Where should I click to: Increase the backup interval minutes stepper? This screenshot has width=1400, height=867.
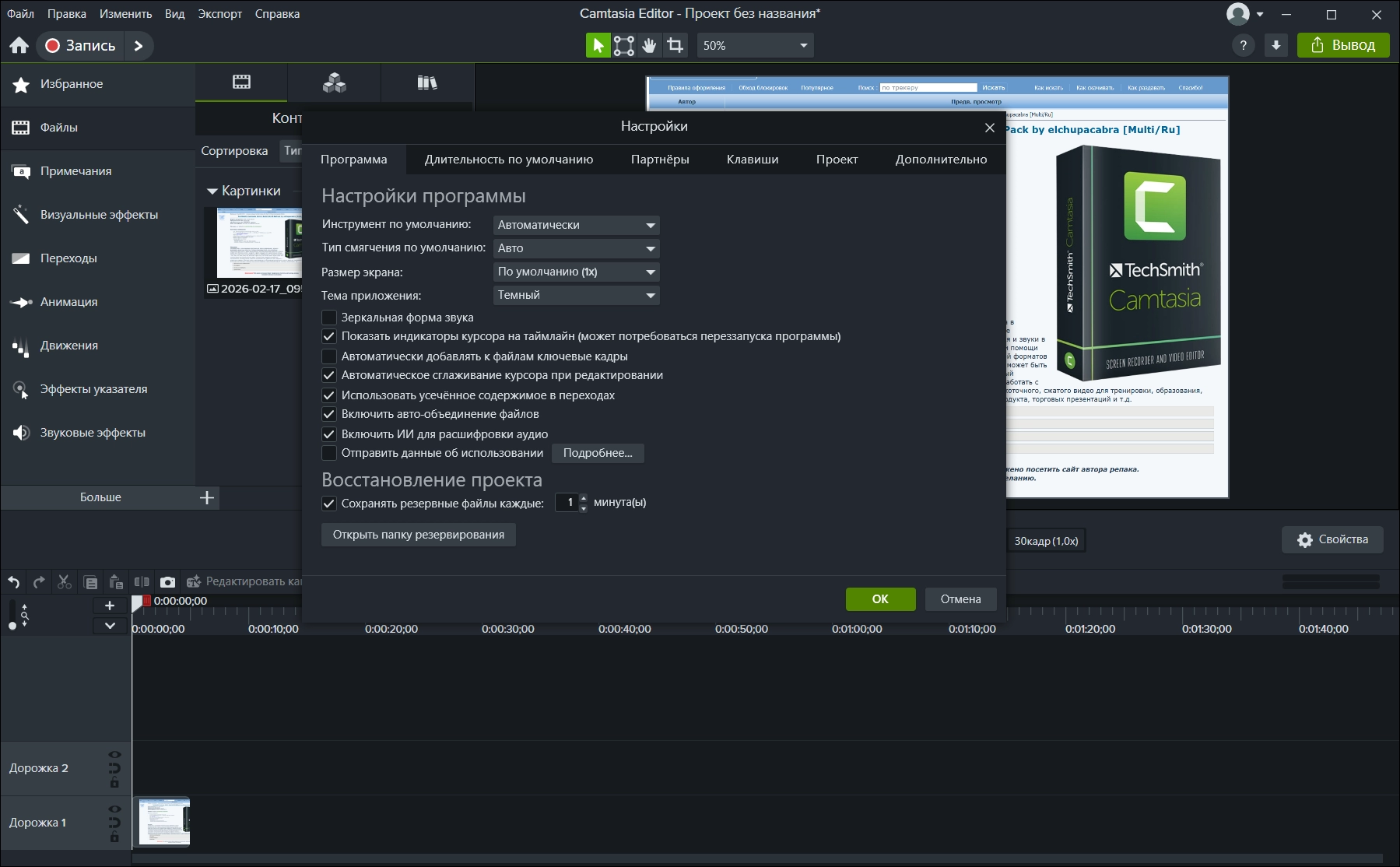(x=584, y=498)
